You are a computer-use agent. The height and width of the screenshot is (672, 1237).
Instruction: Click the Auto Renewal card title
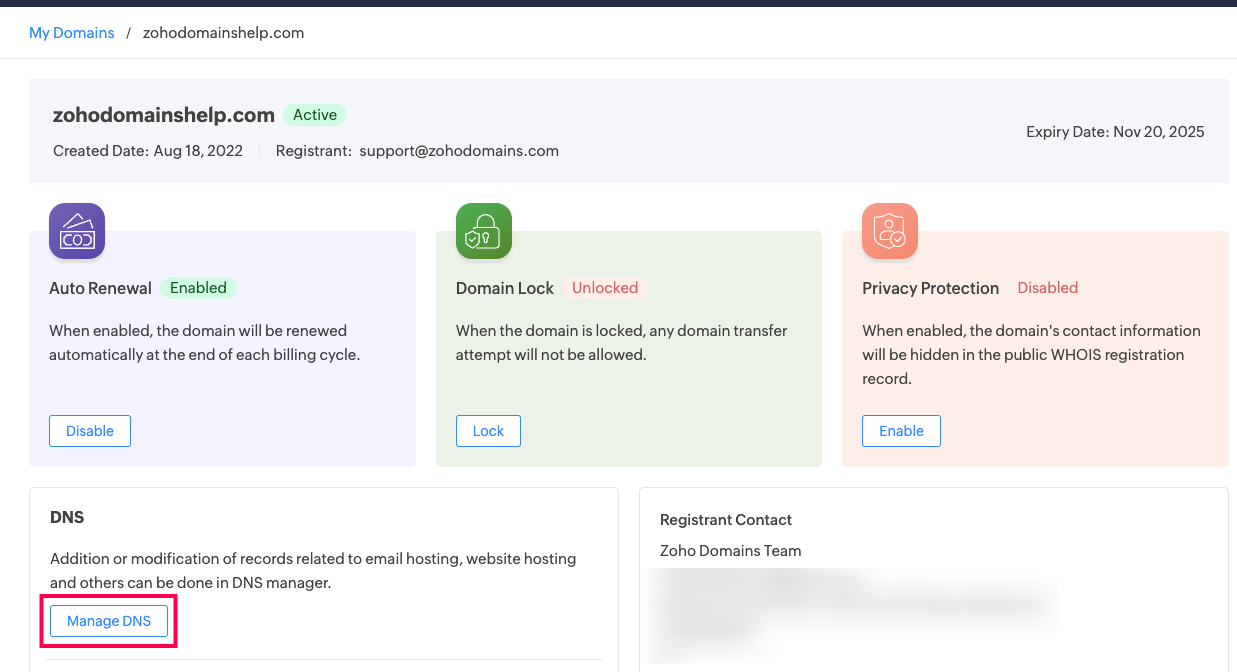pyautogui.click(x=100, y=288)
